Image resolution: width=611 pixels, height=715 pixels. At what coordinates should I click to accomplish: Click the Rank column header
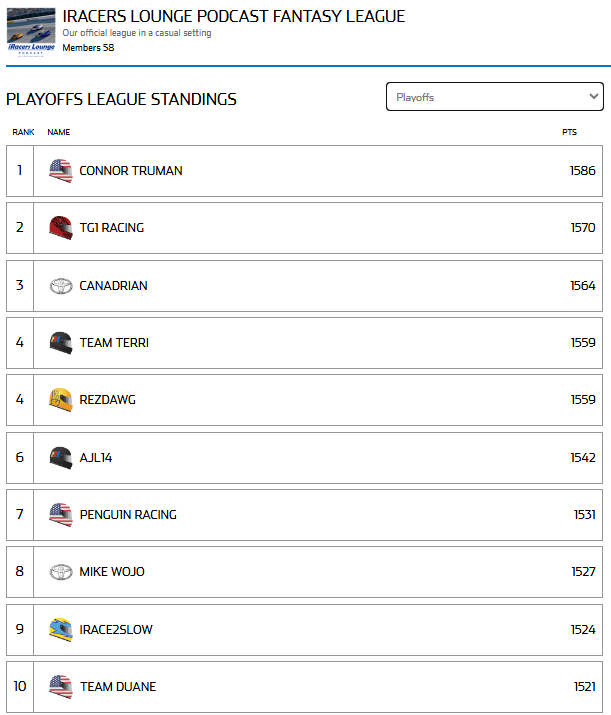click(23, 132)
